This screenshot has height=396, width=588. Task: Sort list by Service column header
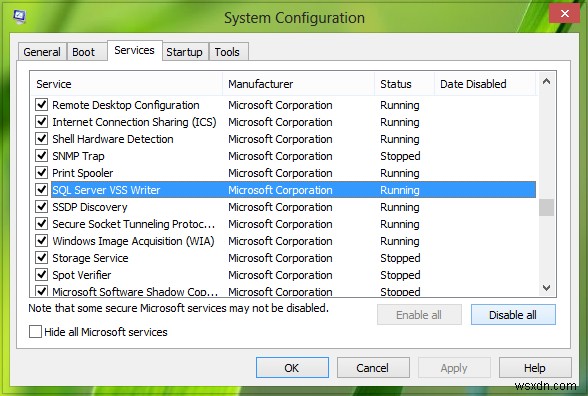127,84
